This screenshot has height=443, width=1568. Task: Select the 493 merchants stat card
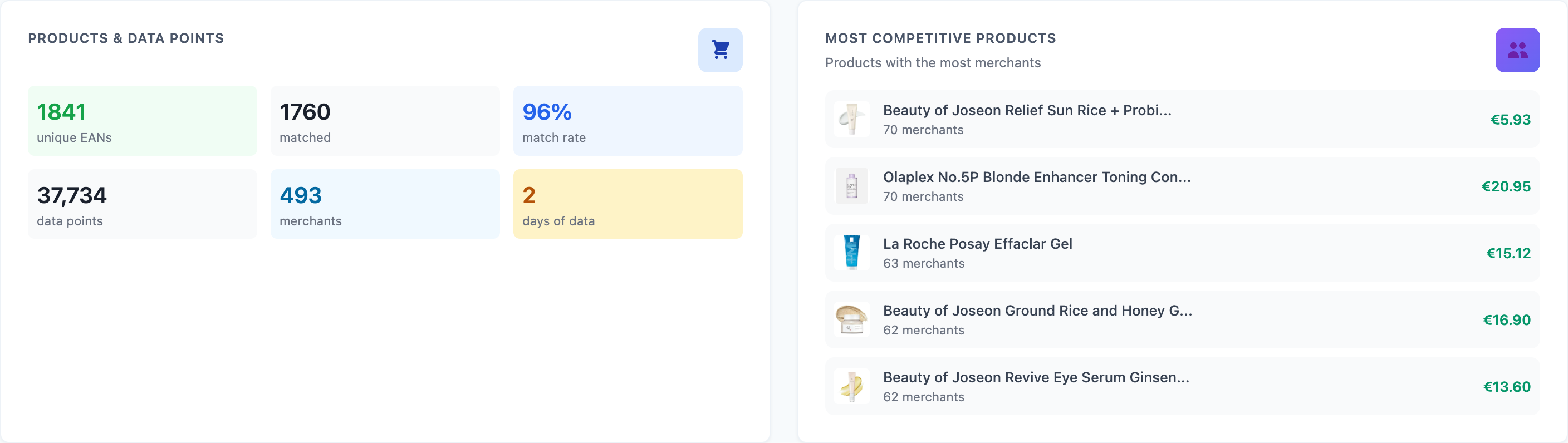(x=385, y=204)
